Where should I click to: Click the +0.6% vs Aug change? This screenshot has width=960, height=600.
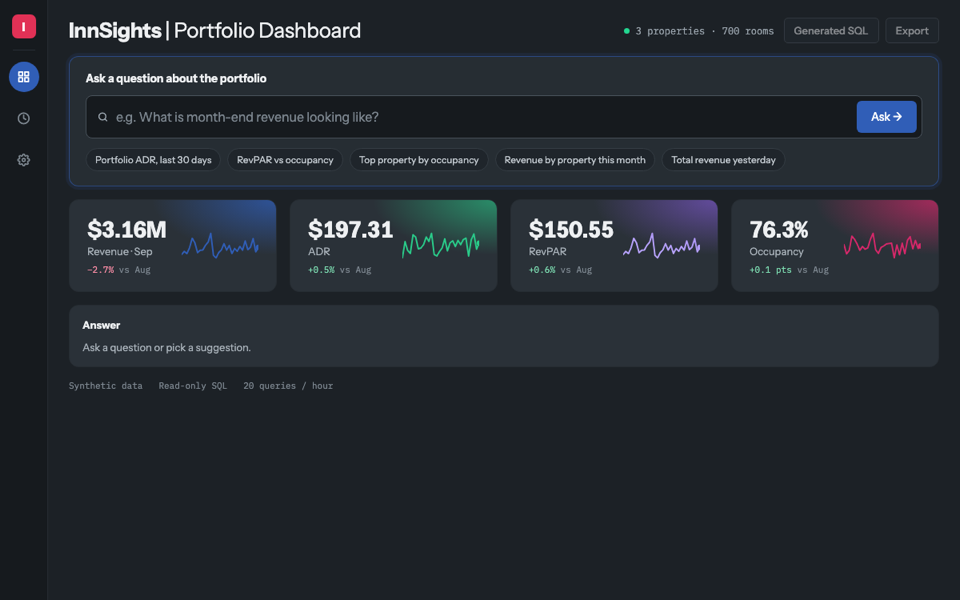tap(560, 269)
